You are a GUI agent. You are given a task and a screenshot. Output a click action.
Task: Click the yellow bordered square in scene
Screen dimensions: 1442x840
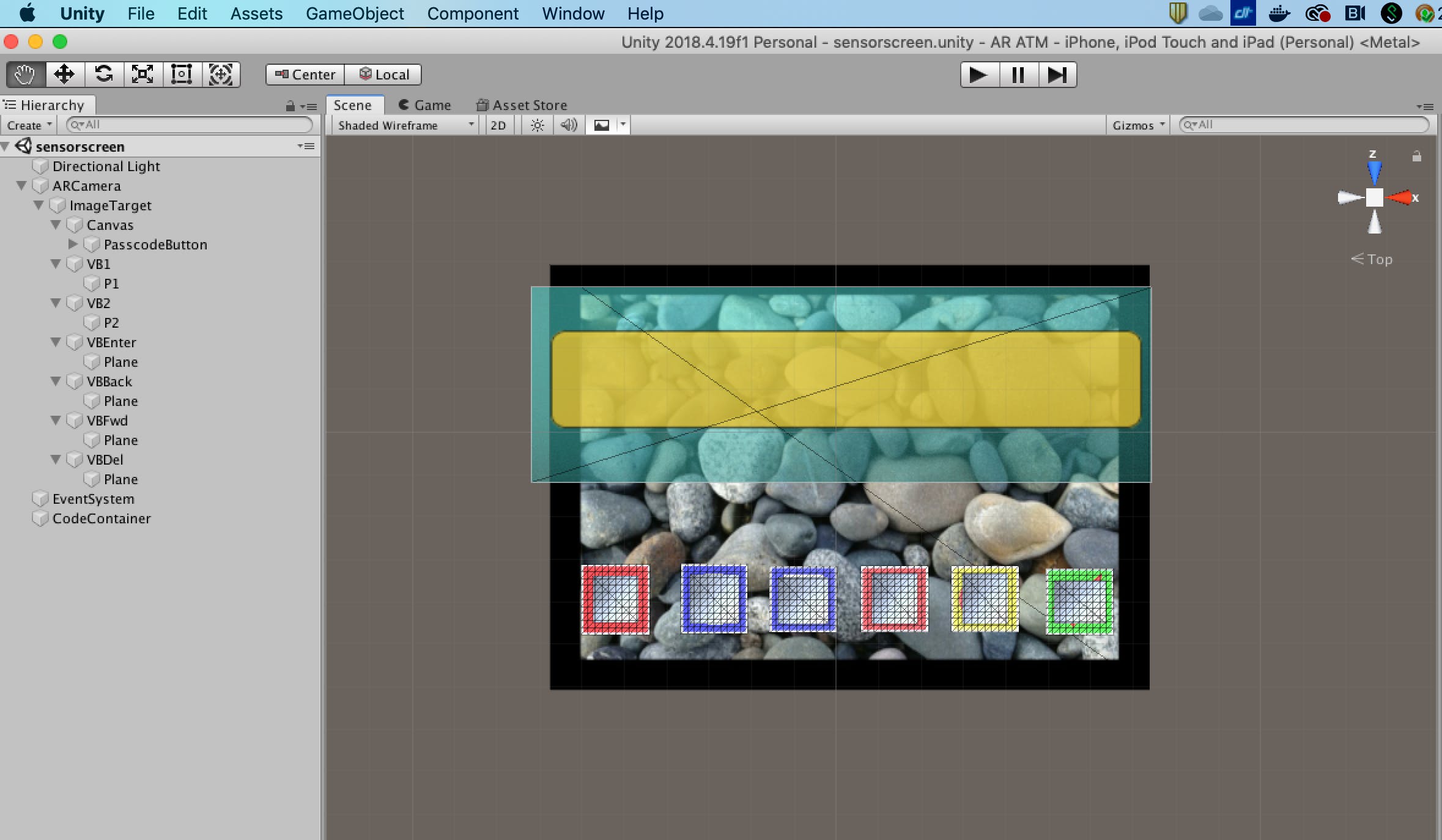coord(985,599)
